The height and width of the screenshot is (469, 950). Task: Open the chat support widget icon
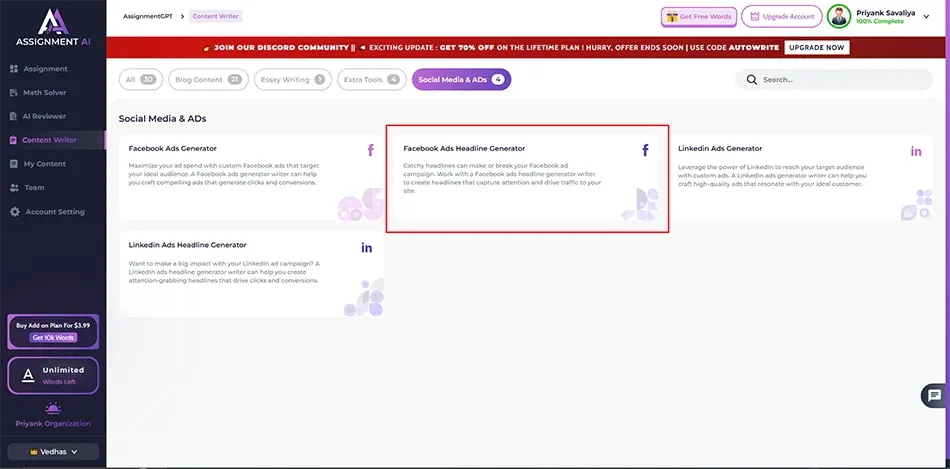934,395
